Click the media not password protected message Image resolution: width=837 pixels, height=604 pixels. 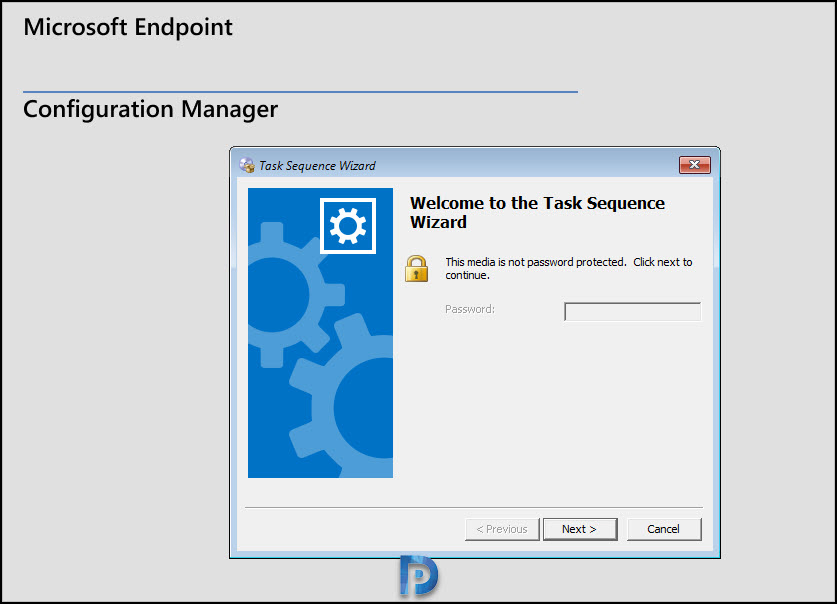(568, 268)
